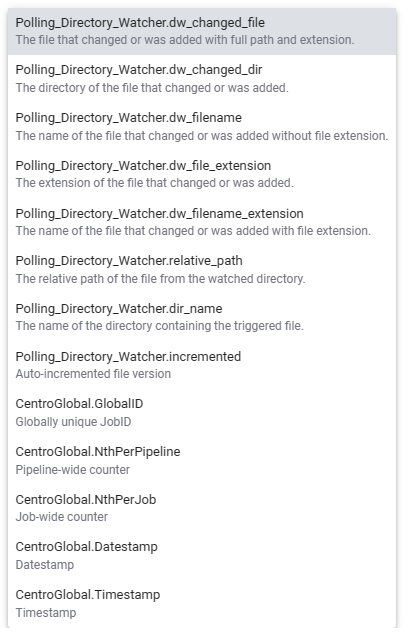Select CentroGlobal.Datestamp from the list
This screenshot has width=408, height=636.
click(x=202, y=556)
